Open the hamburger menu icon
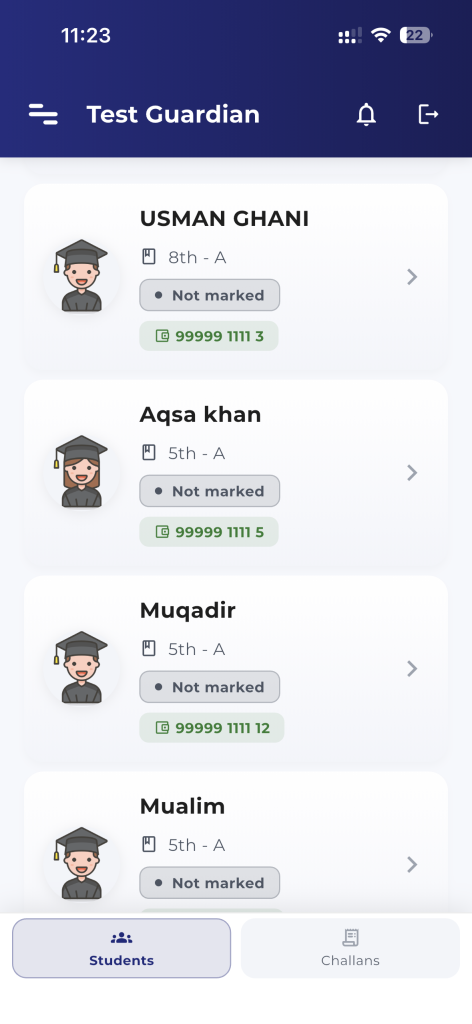This screenshot has height=1024, width=472. pos(43,114)
